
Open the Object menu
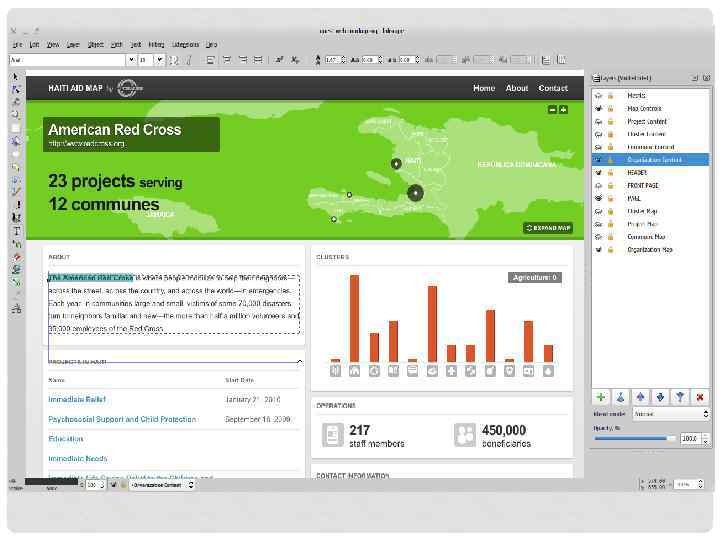tap(95, 45)
